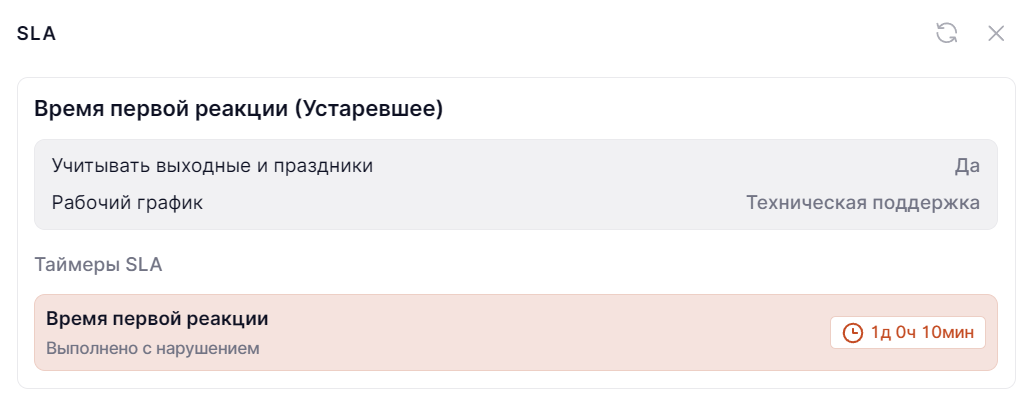Close the SLA panel
Screen dimensions: 1031x404
pyautogui.click(x=996, y=33)
